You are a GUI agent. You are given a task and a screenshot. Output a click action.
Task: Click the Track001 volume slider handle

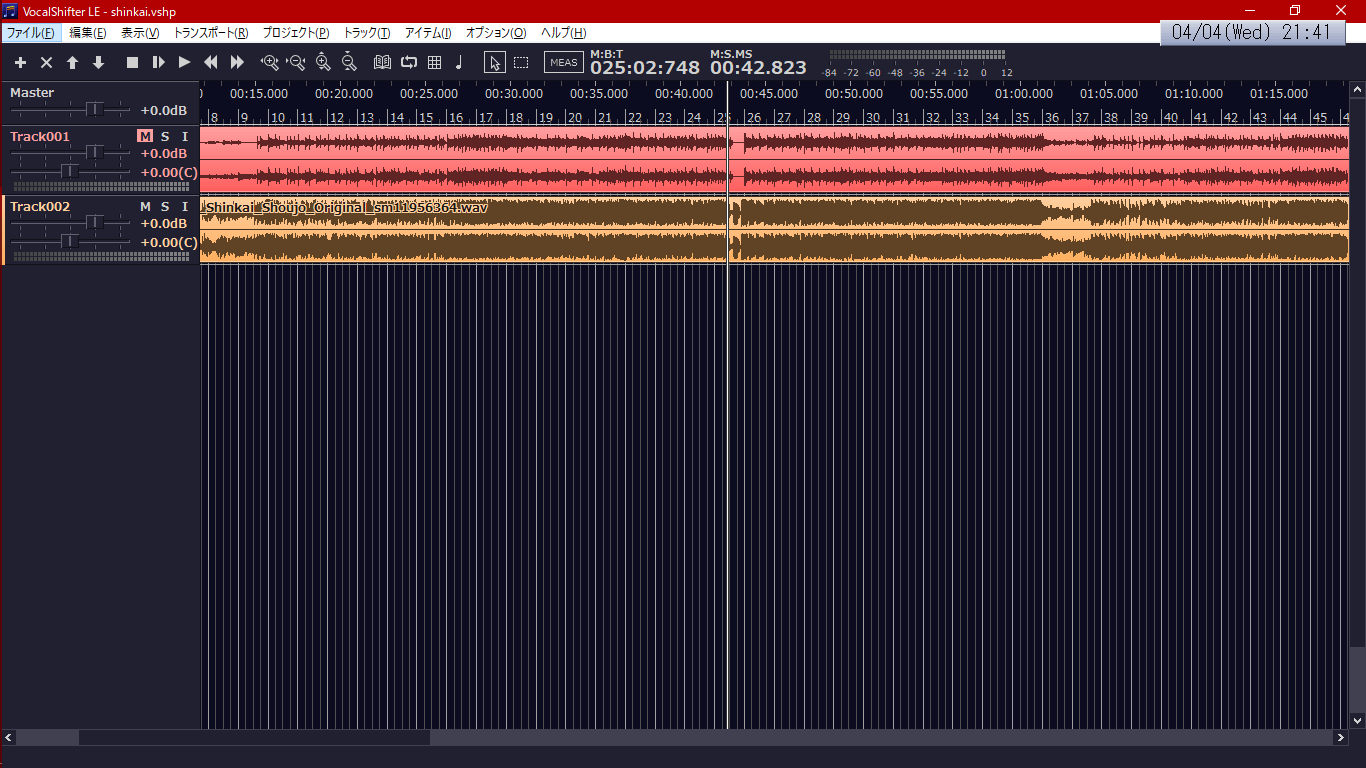(x=95, y=152)
